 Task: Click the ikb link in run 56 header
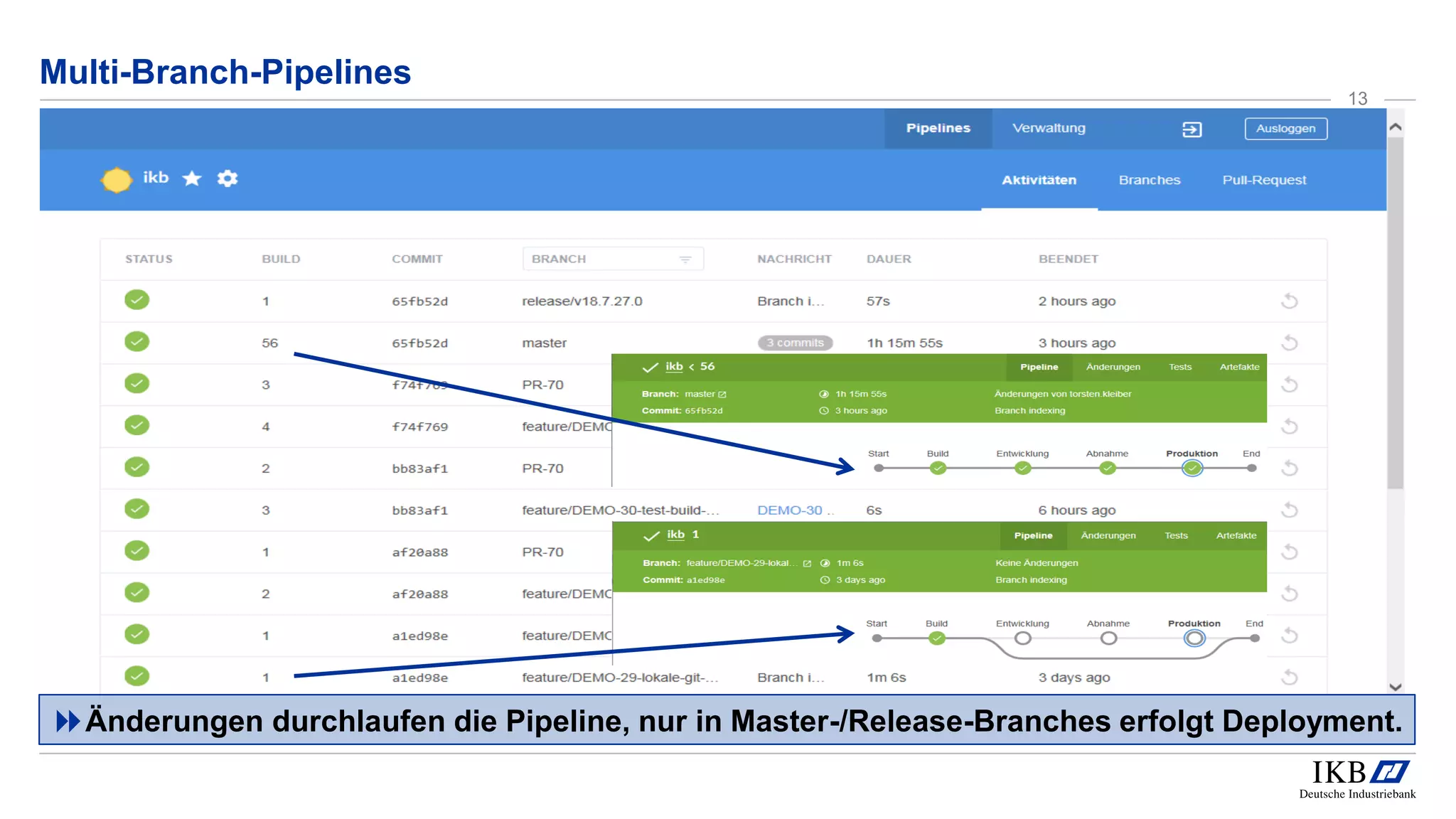tap(674, 367)
